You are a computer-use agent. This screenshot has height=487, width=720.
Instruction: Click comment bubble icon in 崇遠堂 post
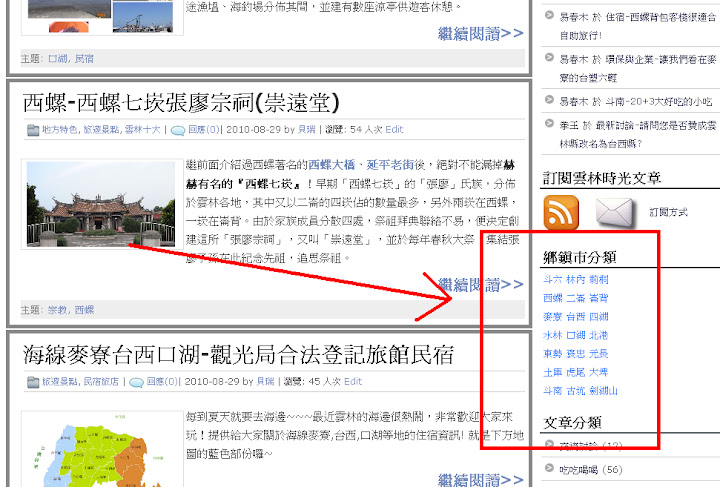(177, 130)
